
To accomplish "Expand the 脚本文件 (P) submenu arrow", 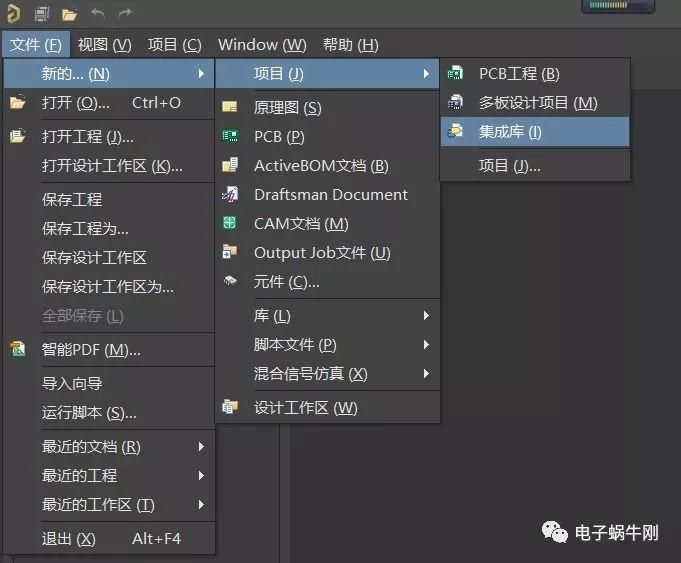I will [x=426, y=344].
